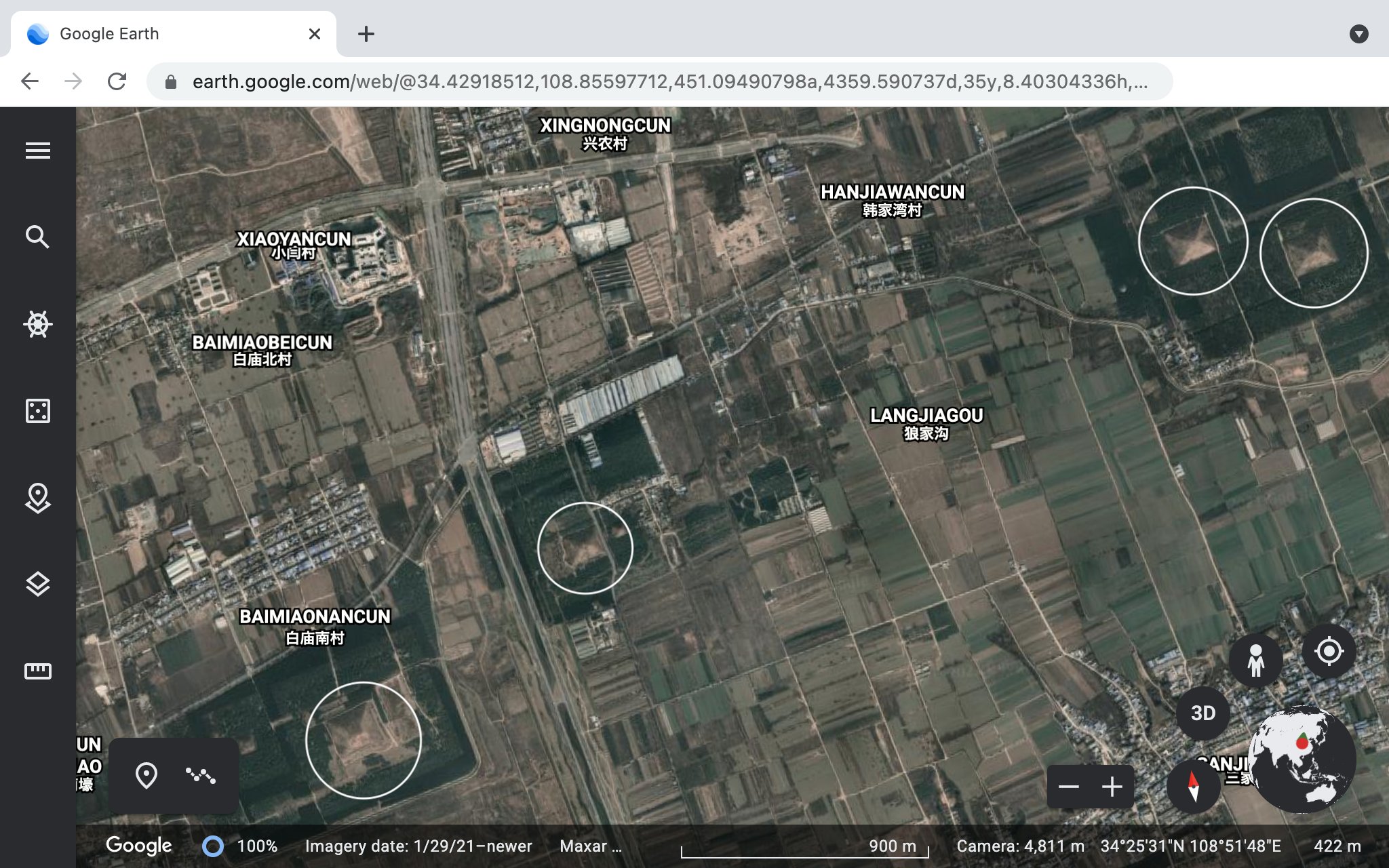Open Voyager ship's wheel icon
The height and width of the screenshot is (868, 1389).
(38, 324)
